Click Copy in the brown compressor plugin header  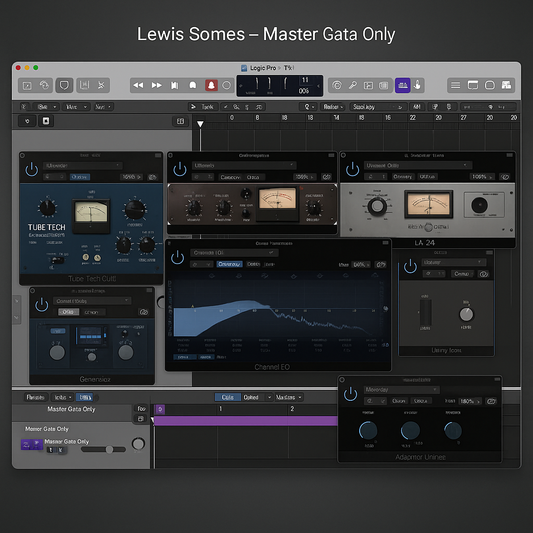(x=252, y=177)
